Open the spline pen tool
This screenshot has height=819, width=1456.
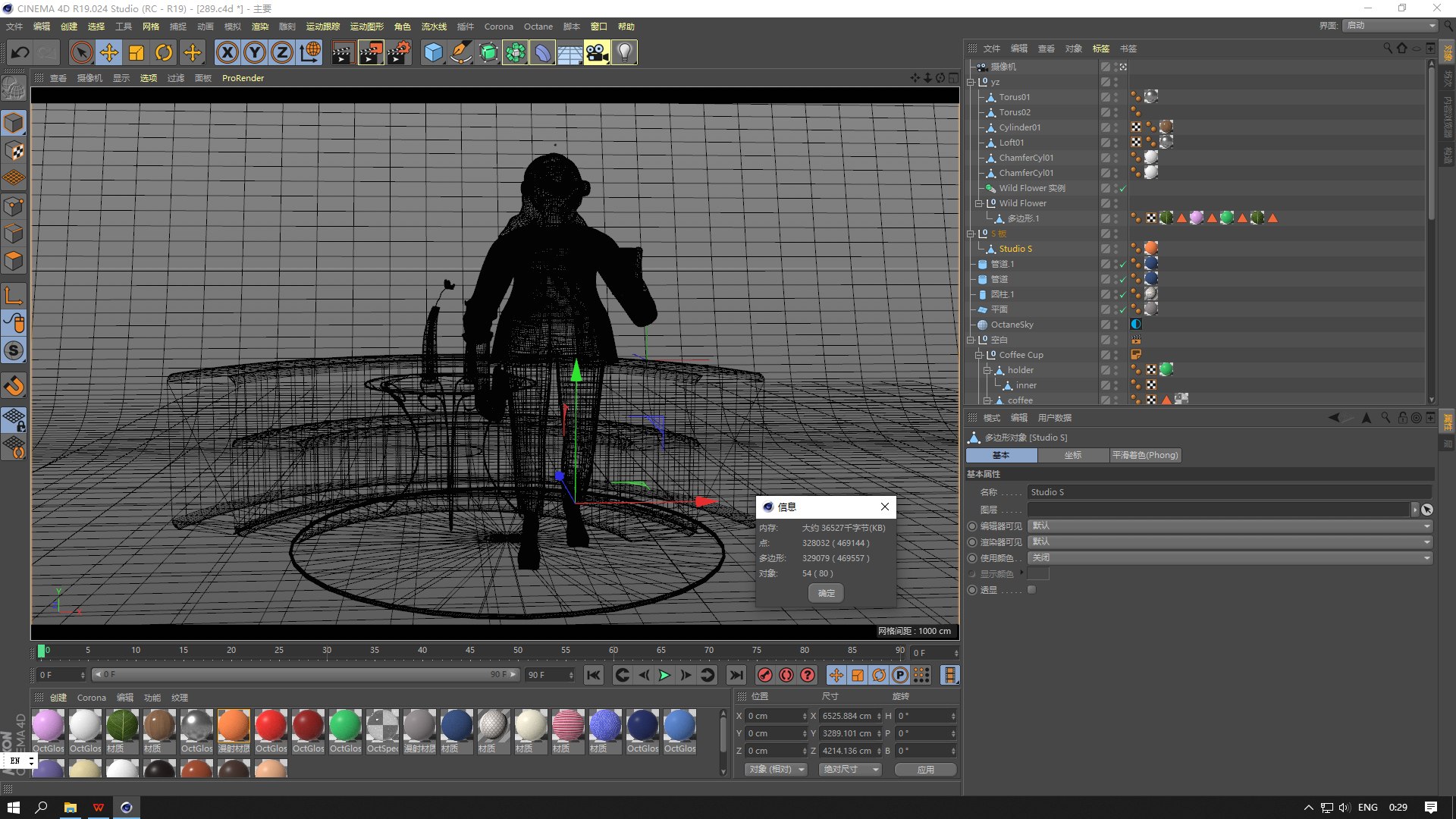460,52
